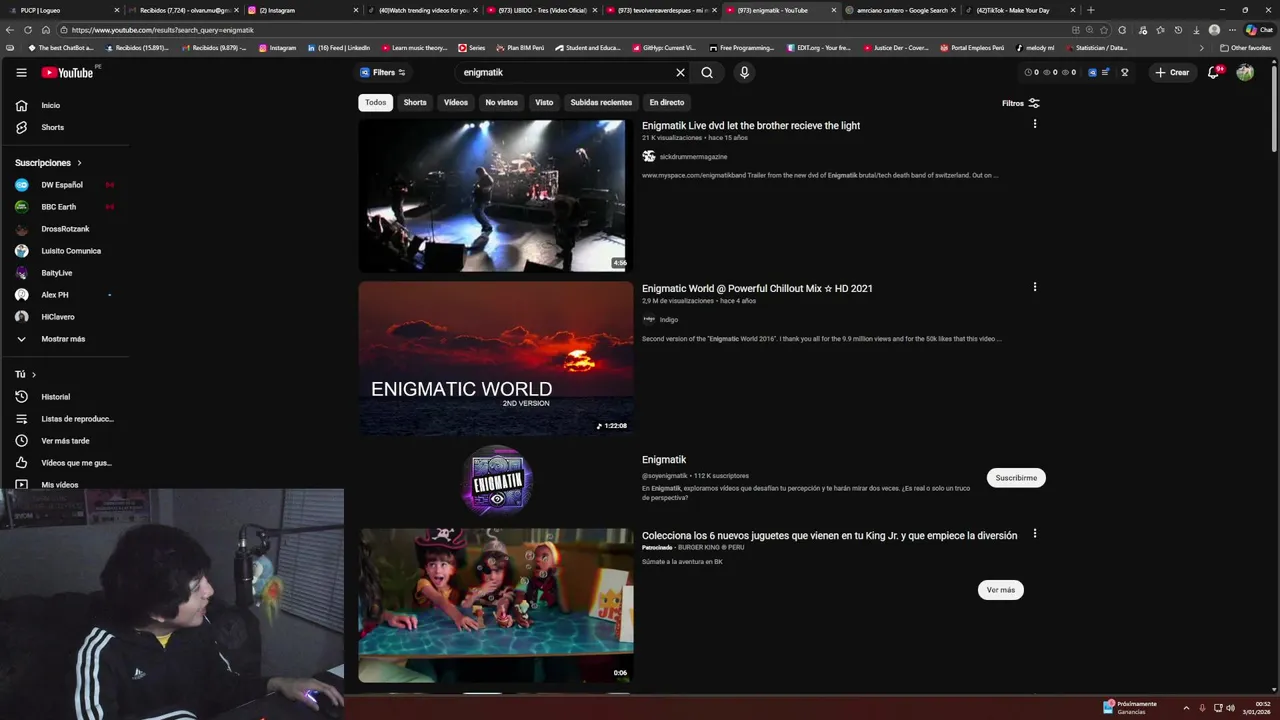The width and height of the screenshot is (1280, 720).
Task: Select the Subidas recientes chip
Action: point(601,102)
